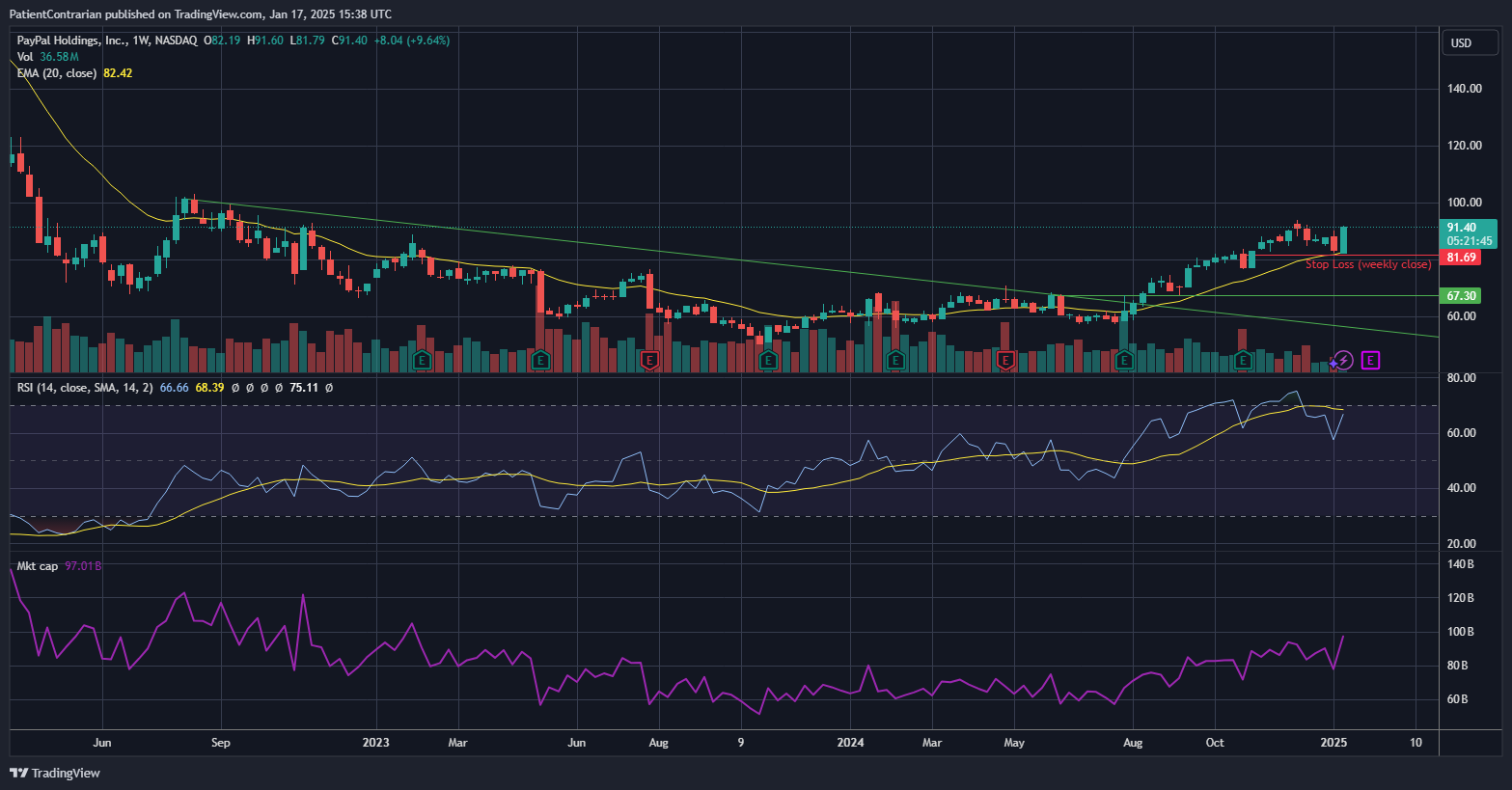This screenshot has height=790, width=1512.
Task: Click the 'Vol' indicator legend
Action: [25, 57]
